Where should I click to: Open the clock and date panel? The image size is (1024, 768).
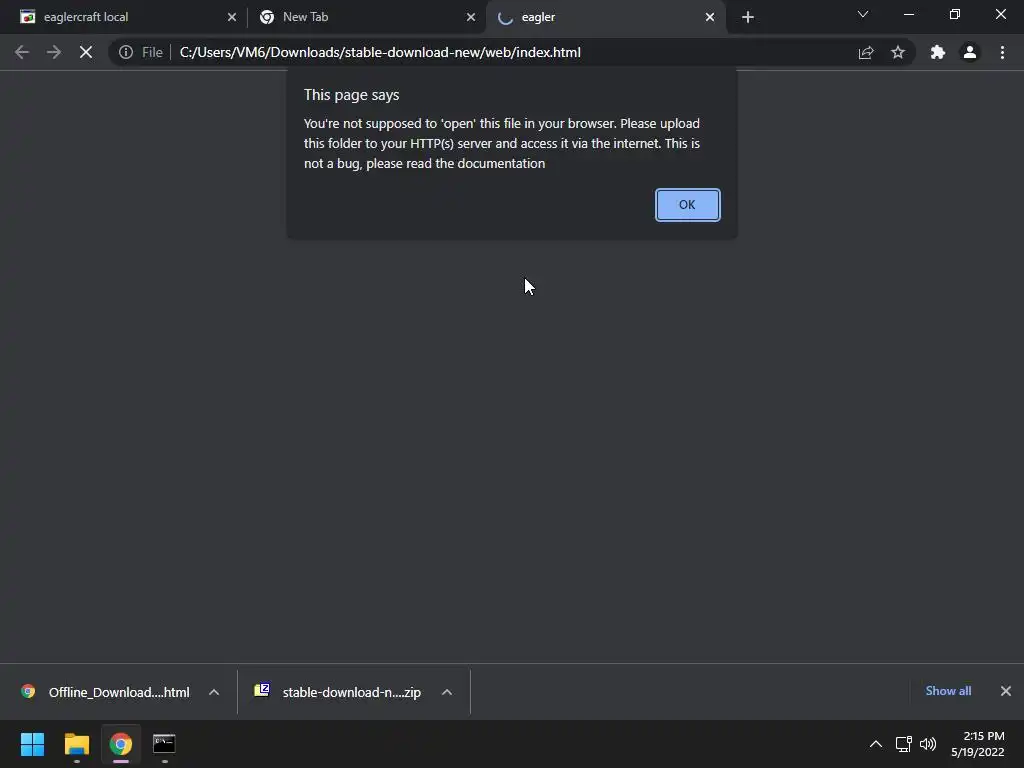point(978,744)
